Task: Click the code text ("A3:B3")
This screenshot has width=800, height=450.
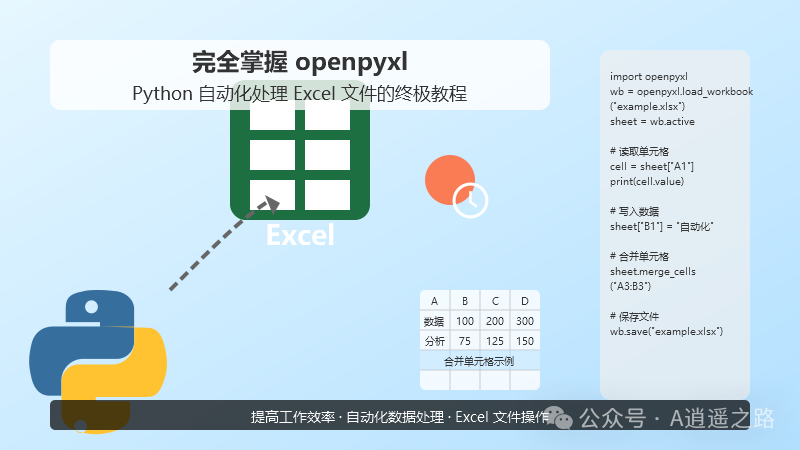Action: tap(630, 286)
